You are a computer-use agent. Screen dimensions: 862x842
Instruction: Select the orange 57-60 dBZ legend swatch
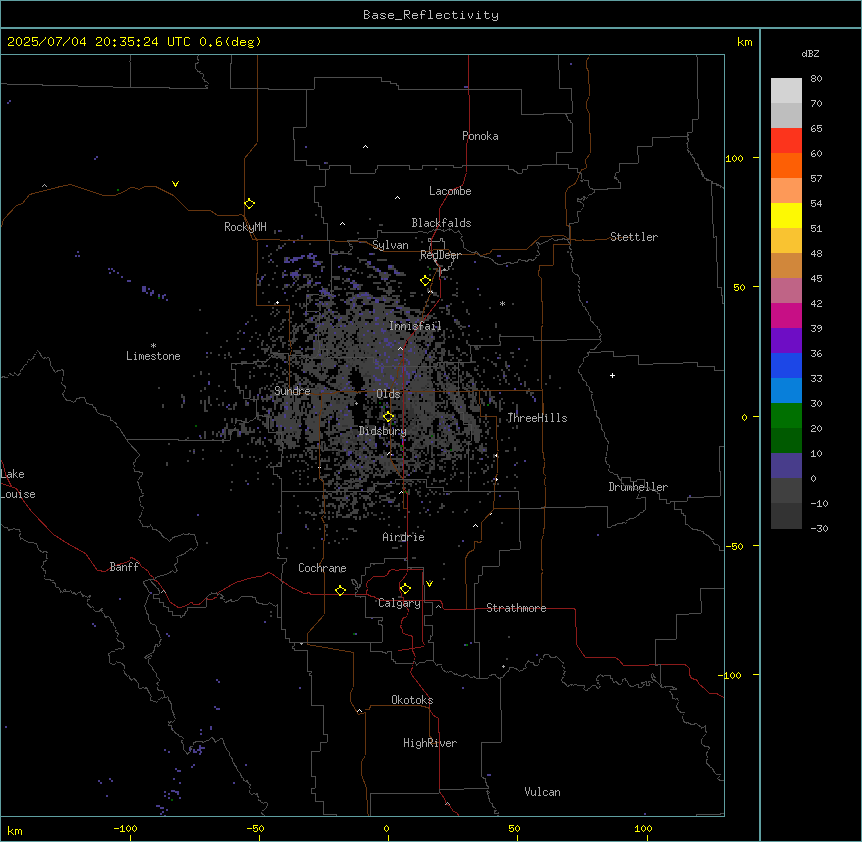click(786, 166)
